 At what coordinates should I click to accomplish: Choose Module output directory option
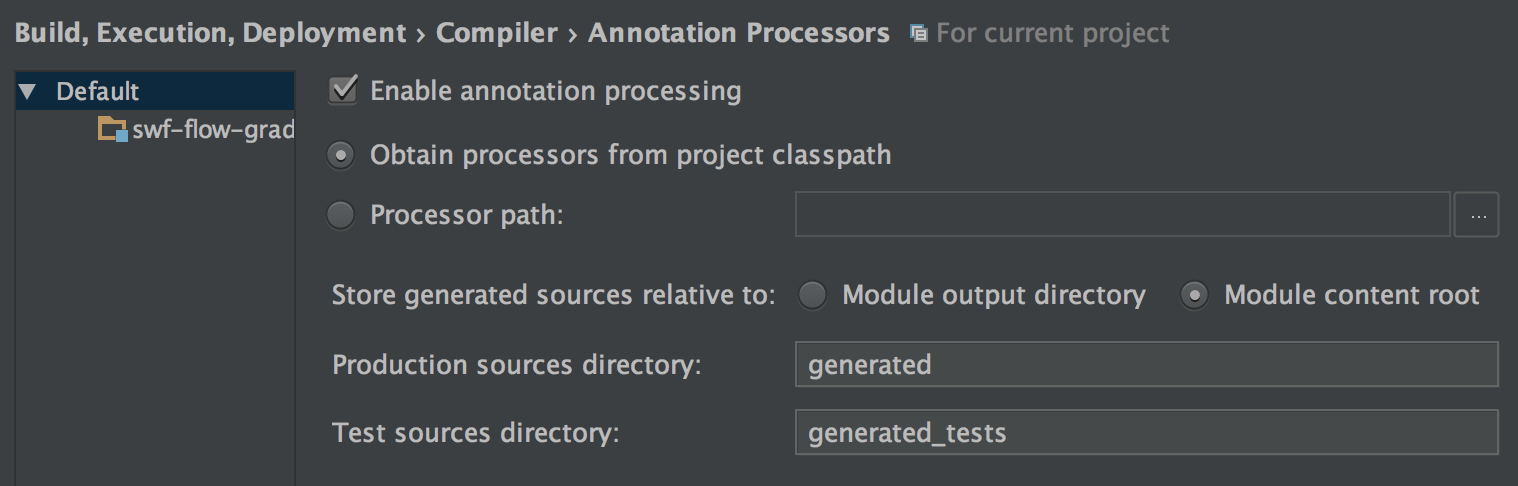coord(812,296)
